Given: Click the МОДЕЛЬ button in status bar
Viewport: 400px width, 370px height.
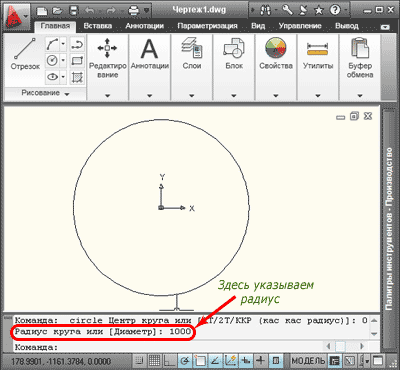Looking at the screenshot, I should [308, 361].
